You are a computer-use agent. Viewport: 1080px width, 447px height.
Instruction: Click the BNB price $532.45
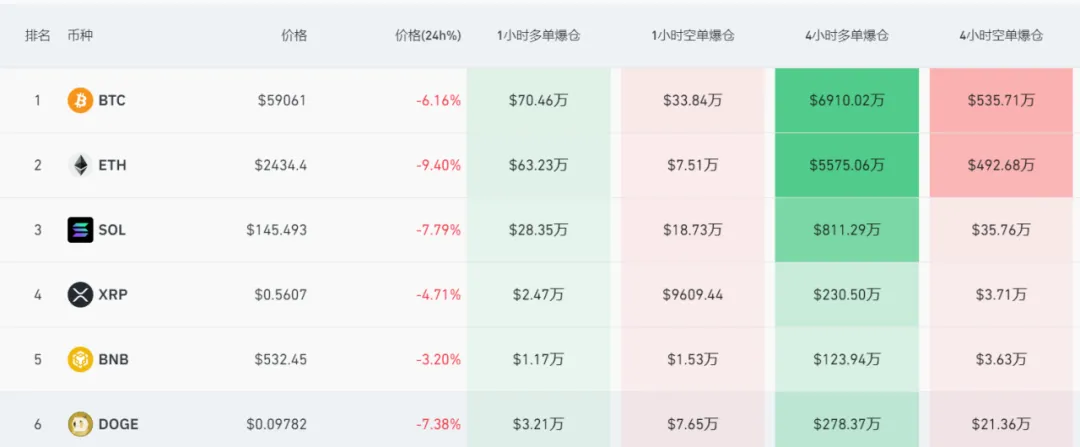tap(282, 360)
